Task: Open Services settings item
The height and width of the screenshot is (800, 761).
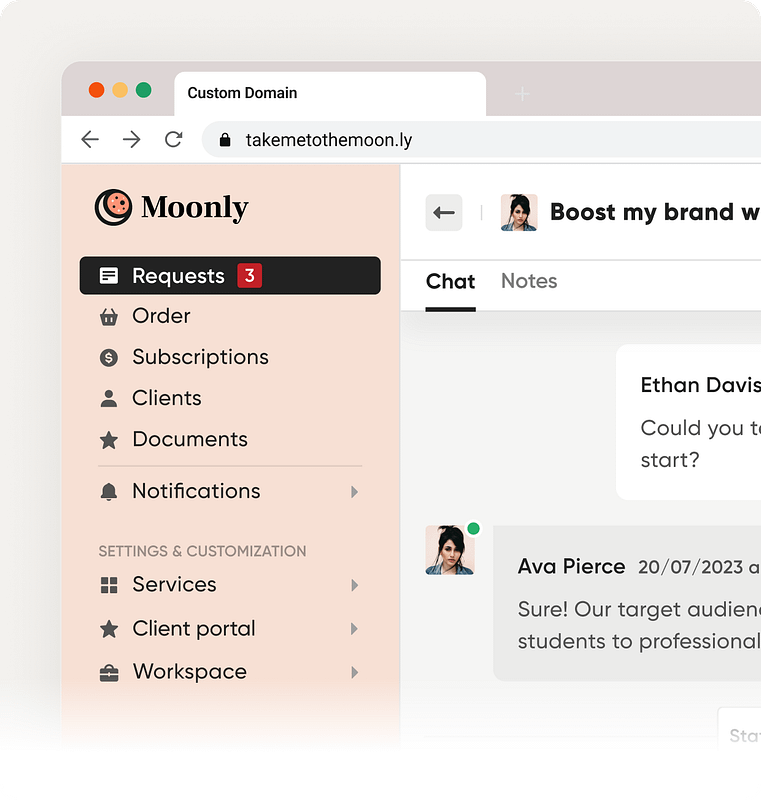Action: point(230,585)
